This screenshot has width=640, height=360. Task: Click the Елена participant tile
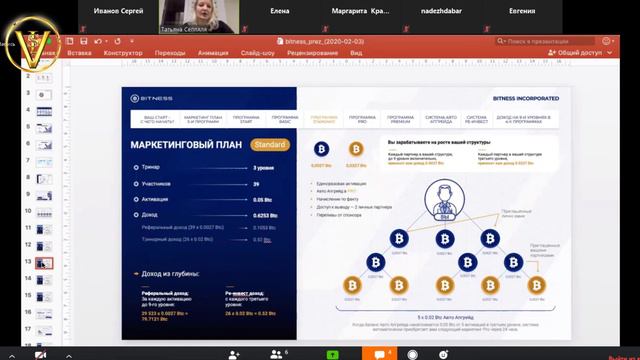[x=280, y=17]
